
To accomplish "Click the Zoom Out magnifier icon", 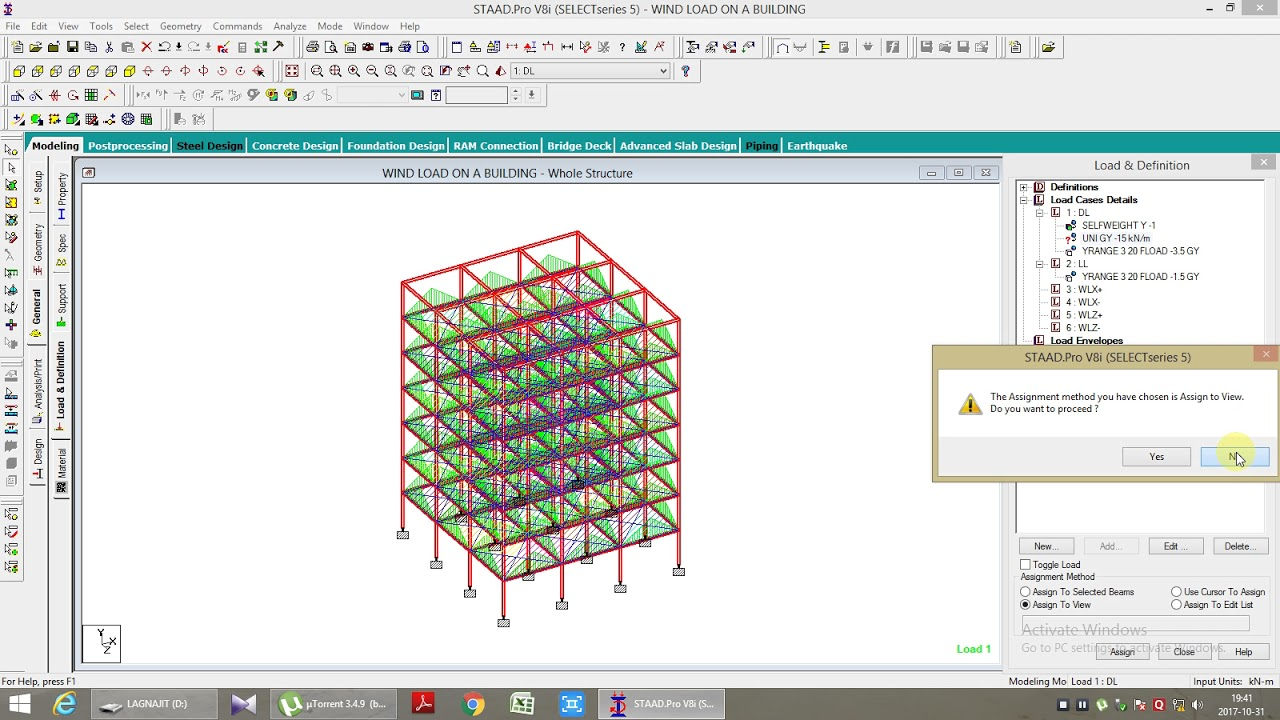I will coord(372,71).
